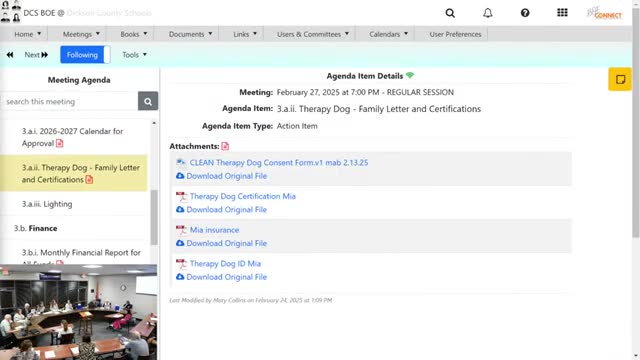This screenshot has height=360, width=640.
Task: Click cloud download icon under Mia insurance
Action: 180,243
